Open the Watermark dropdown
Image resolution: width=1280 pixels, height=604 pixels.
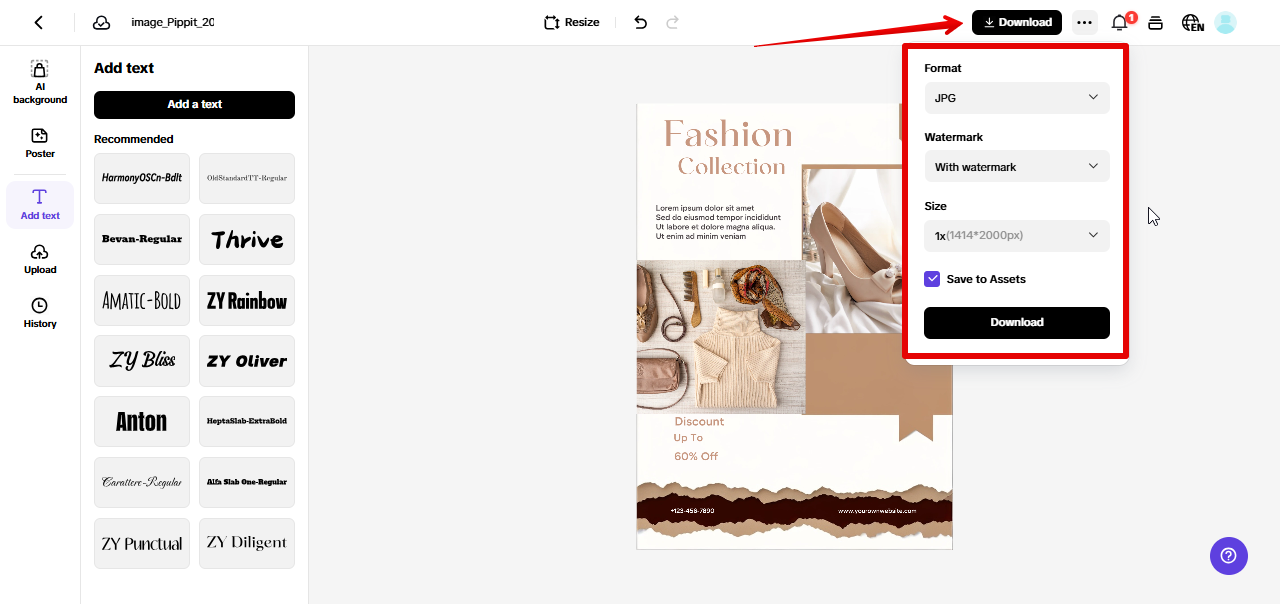(x=1016, y=166)
